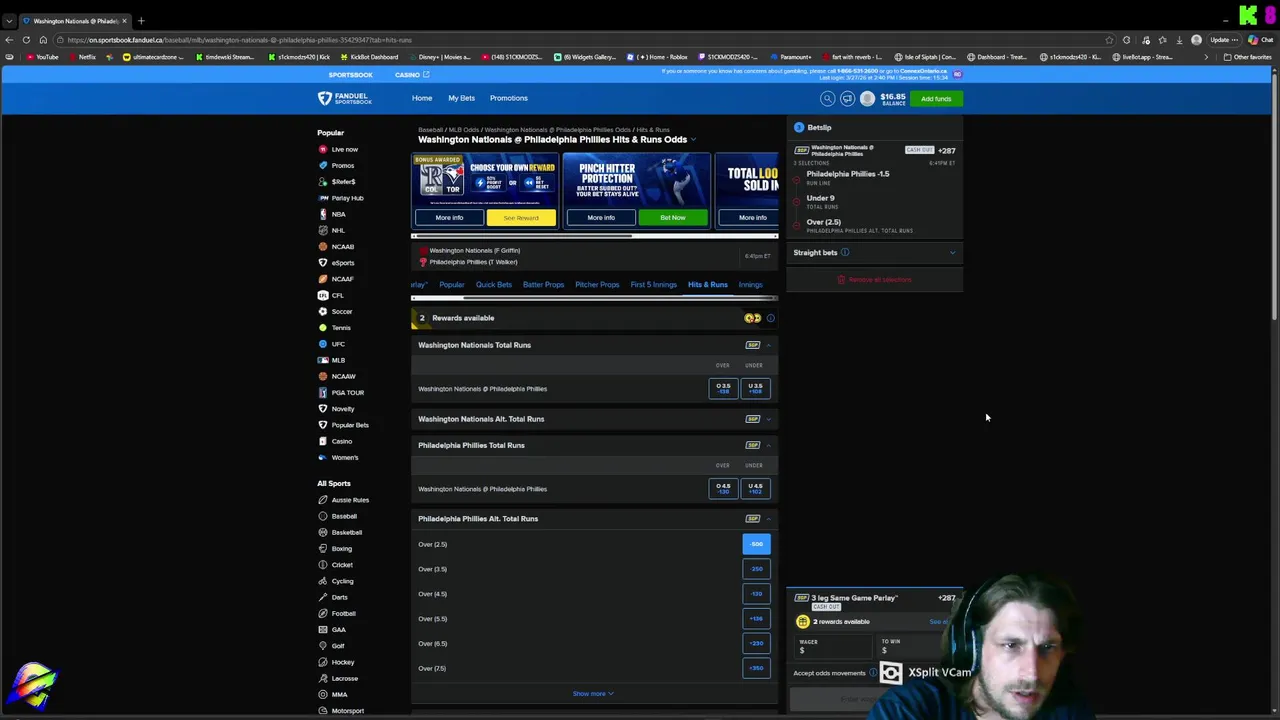The image size is (1280, 720).
Task: Select the Hits & Runs tab
Action: pyautogui.click(x=707, y=285)
